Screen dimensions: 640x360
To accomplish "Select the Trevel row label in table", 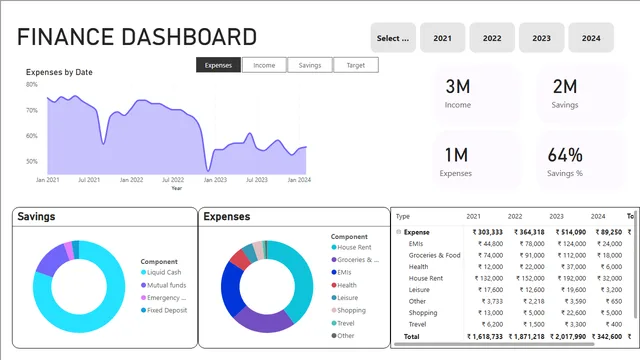I will (x=418, y=324).
